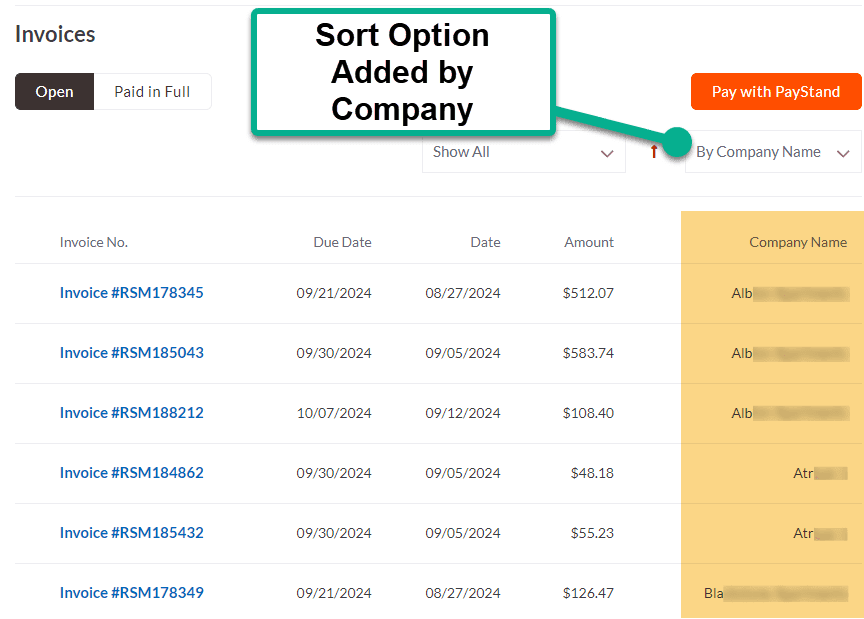Select the $108.40 amount cell
864x619 pixels.
588,413
